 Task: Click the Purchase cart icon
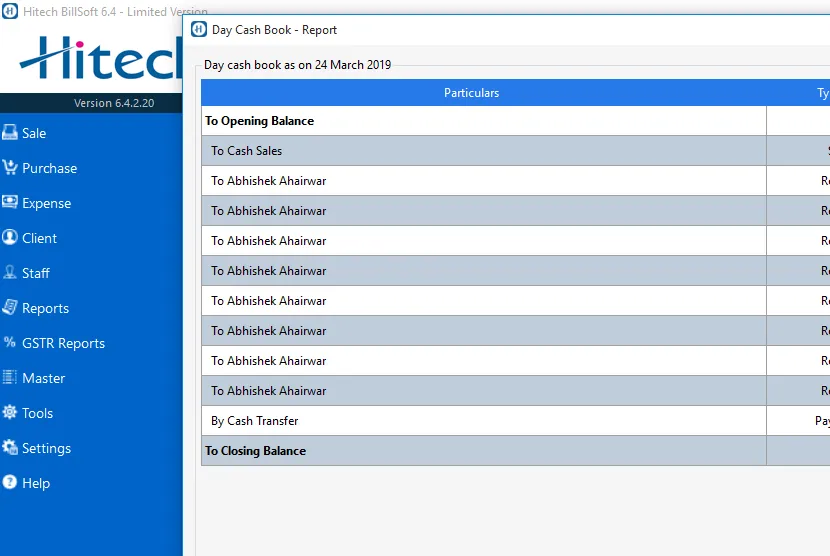tap(10, 168)
